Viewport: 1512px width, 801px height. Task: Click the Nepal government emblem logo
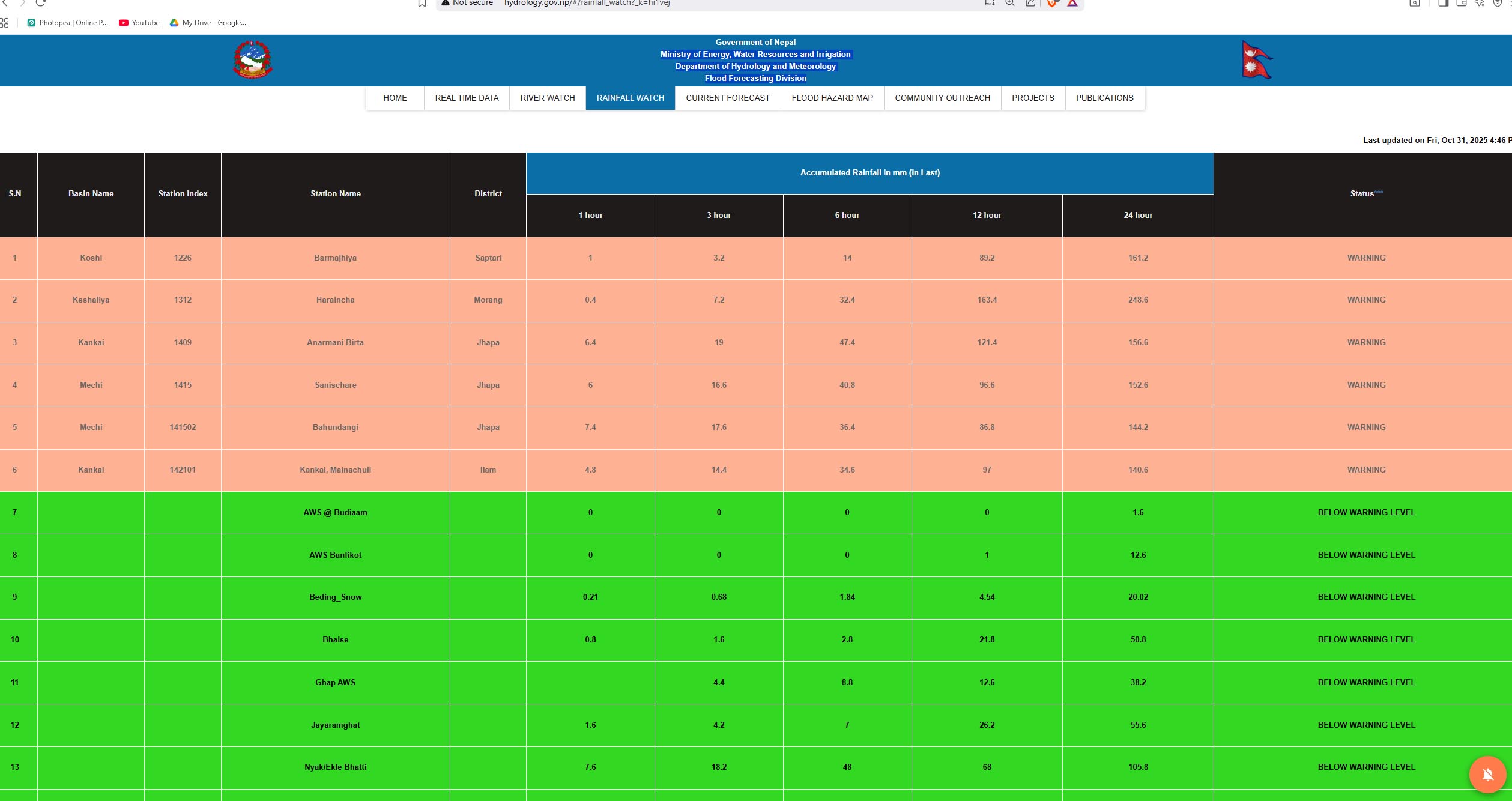(x=252, y=60)
